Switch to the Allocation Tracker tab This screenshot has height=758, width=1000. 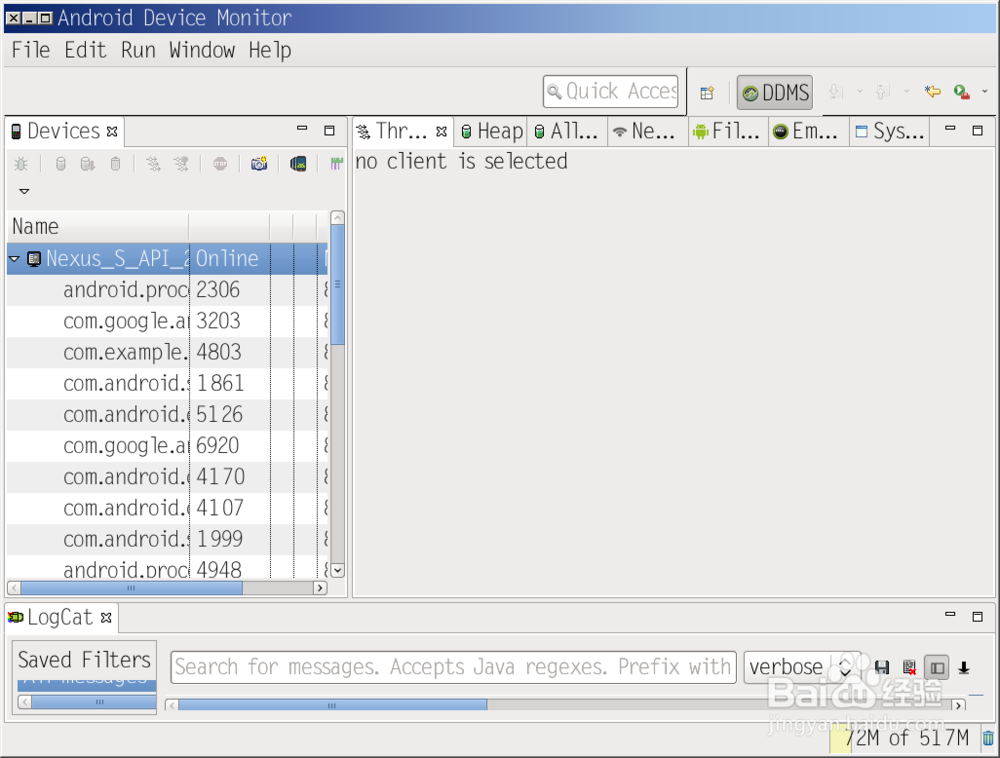pos(566,131)
